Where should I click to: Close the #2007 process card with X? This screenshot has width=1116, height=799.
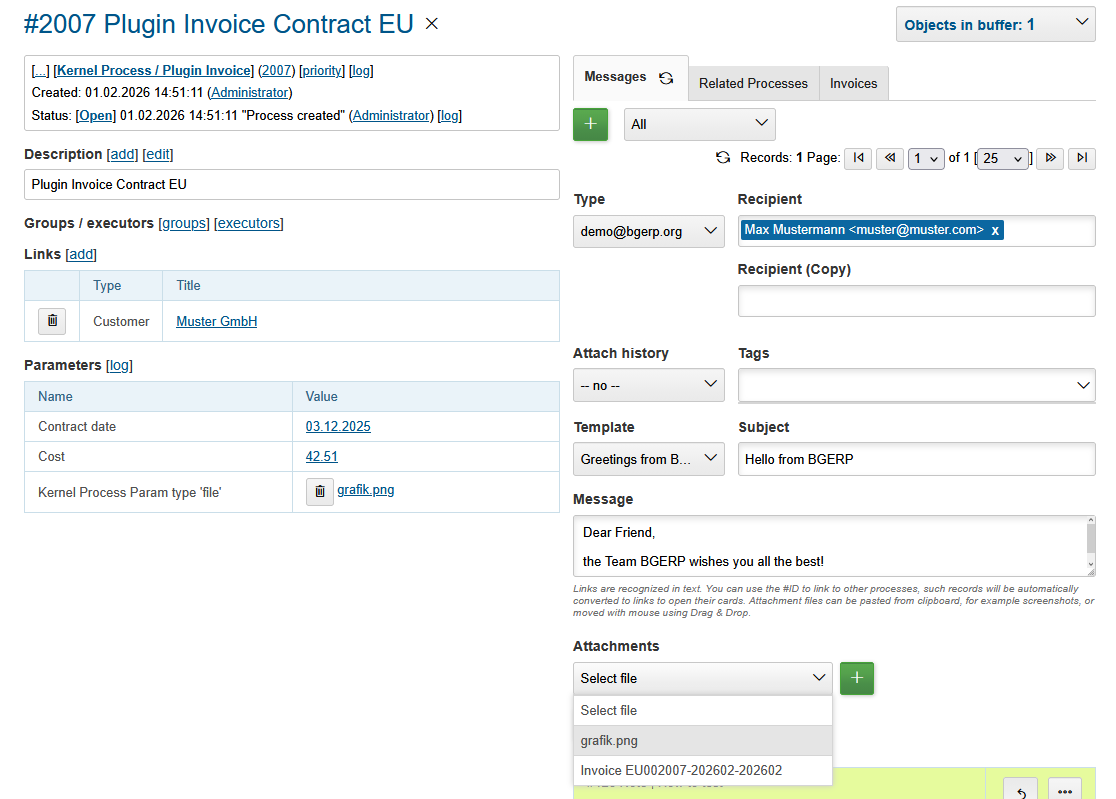click(x=432, y=24)
